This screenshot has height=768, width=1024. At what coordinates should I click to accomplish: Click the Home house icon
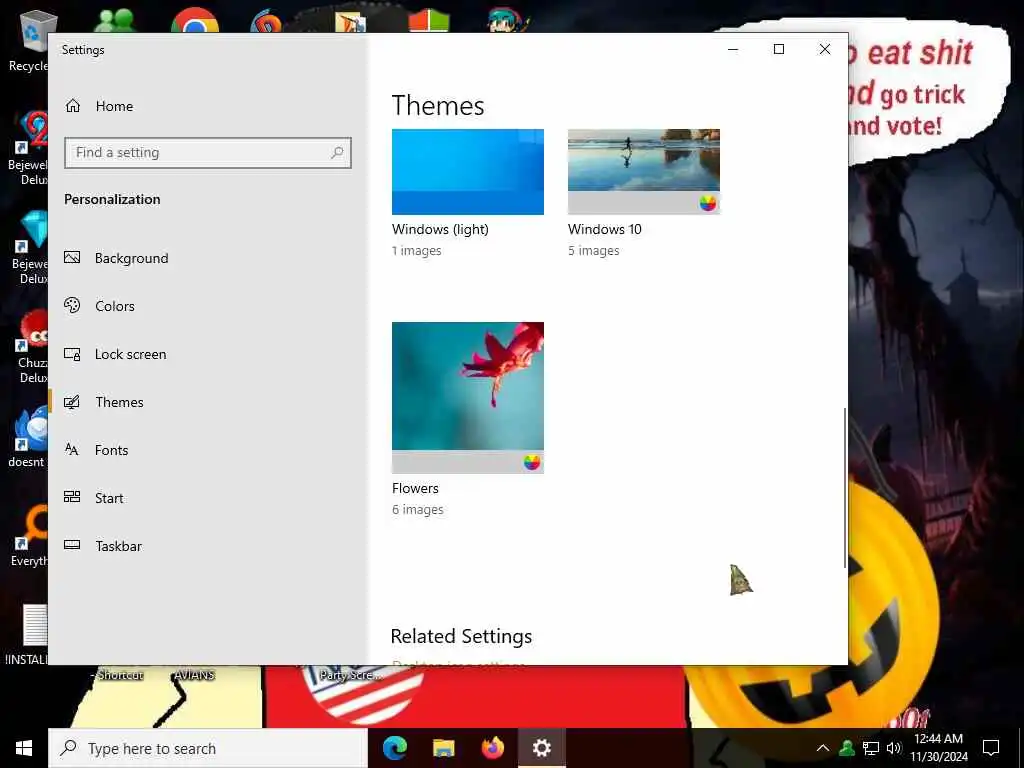point(72,106)
